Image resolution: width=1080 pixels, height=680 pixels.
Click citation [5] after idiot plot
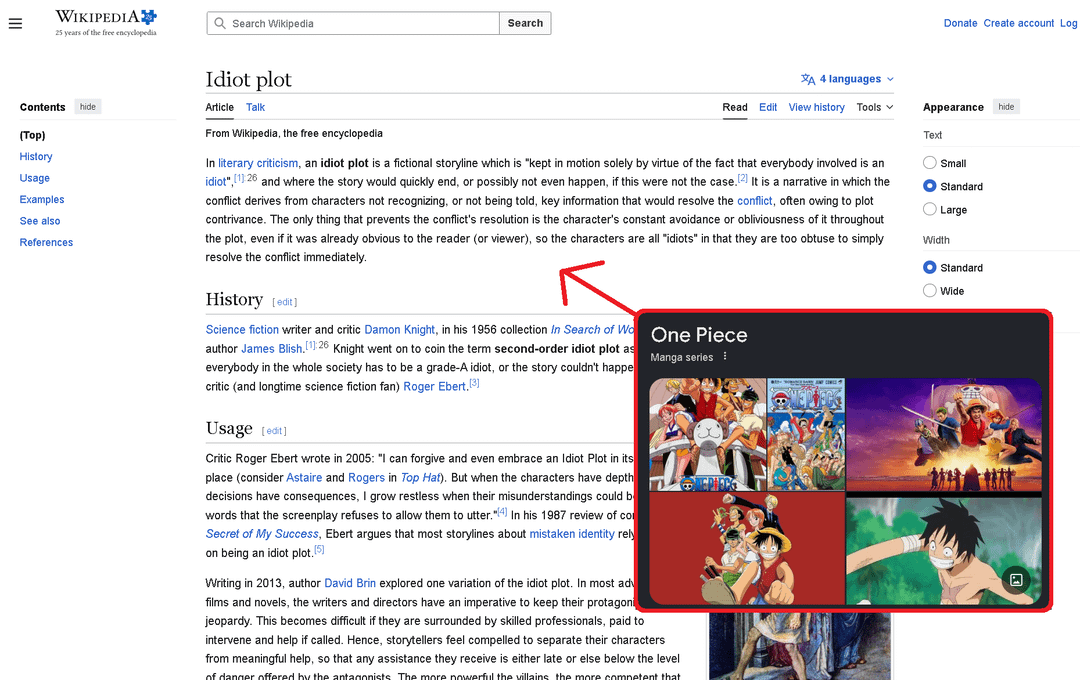click(x=319, y=549)
